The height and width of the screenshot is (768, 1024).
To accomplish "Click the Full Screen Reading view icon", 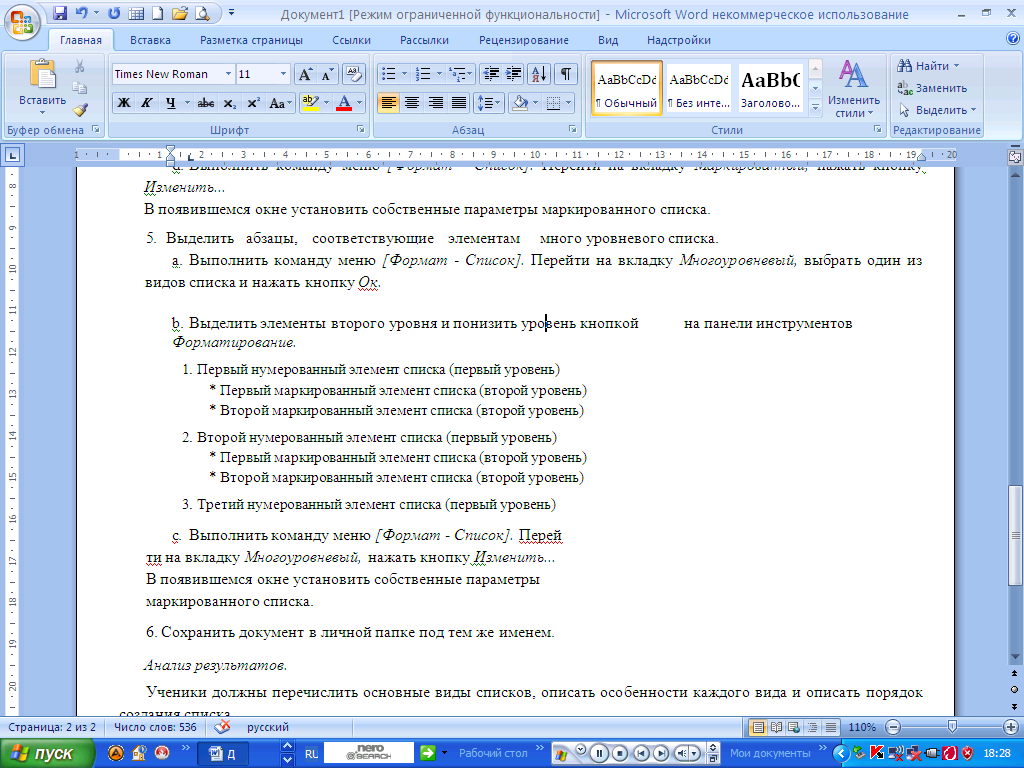I will pyautogui.click(x=776, y=727).
